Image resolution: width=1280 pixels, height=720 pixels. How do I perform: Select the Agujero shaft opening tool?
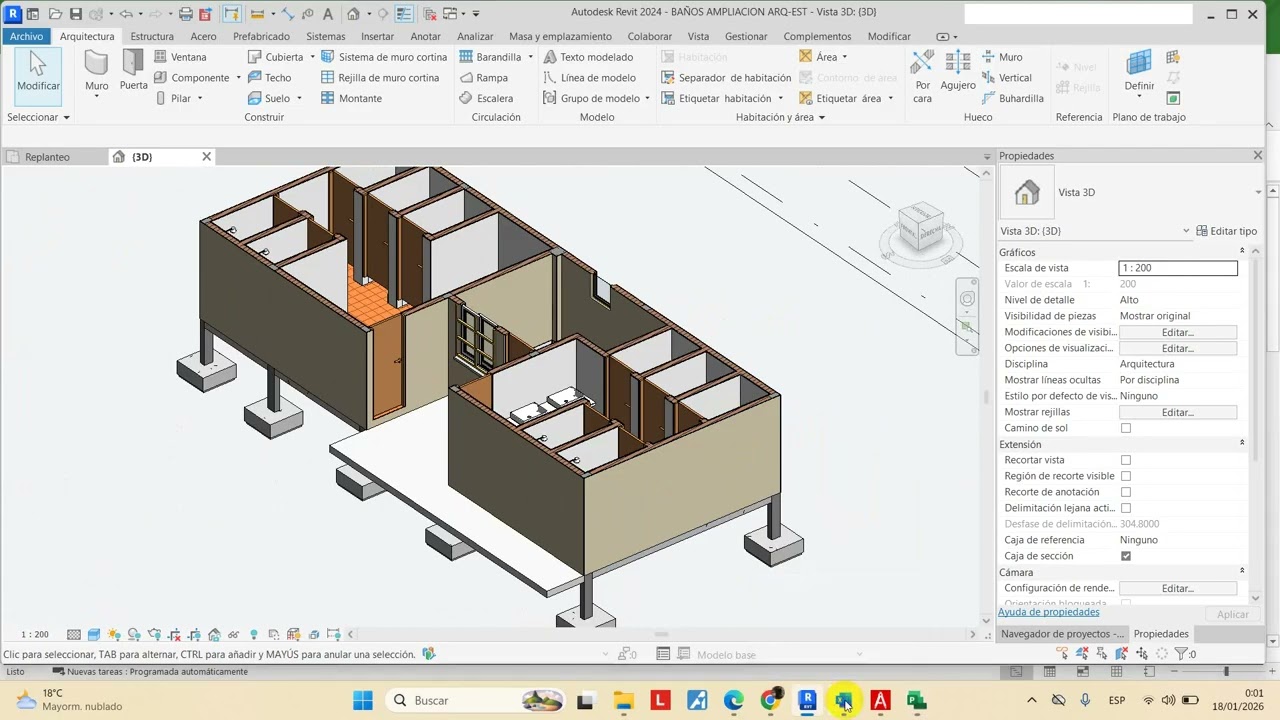click(957, 70)
